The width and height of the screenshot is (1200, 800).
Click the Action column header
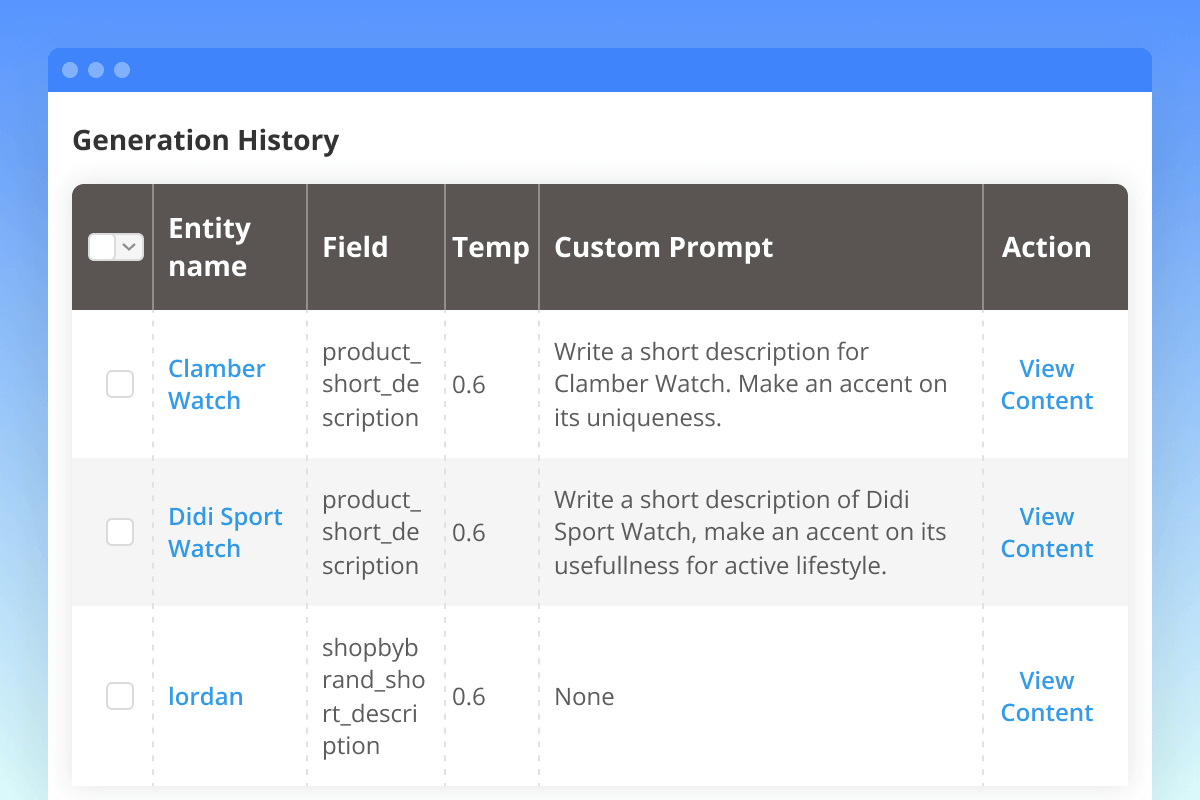[x=1046, y=247]
